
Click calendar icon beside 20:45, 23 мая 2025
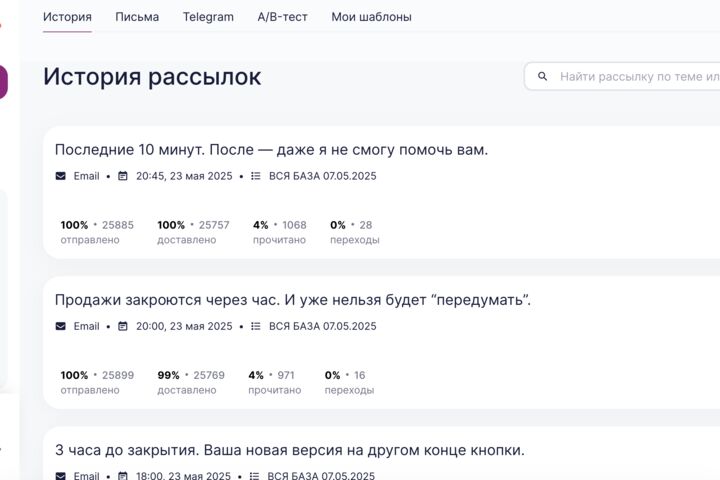(123, 176)
